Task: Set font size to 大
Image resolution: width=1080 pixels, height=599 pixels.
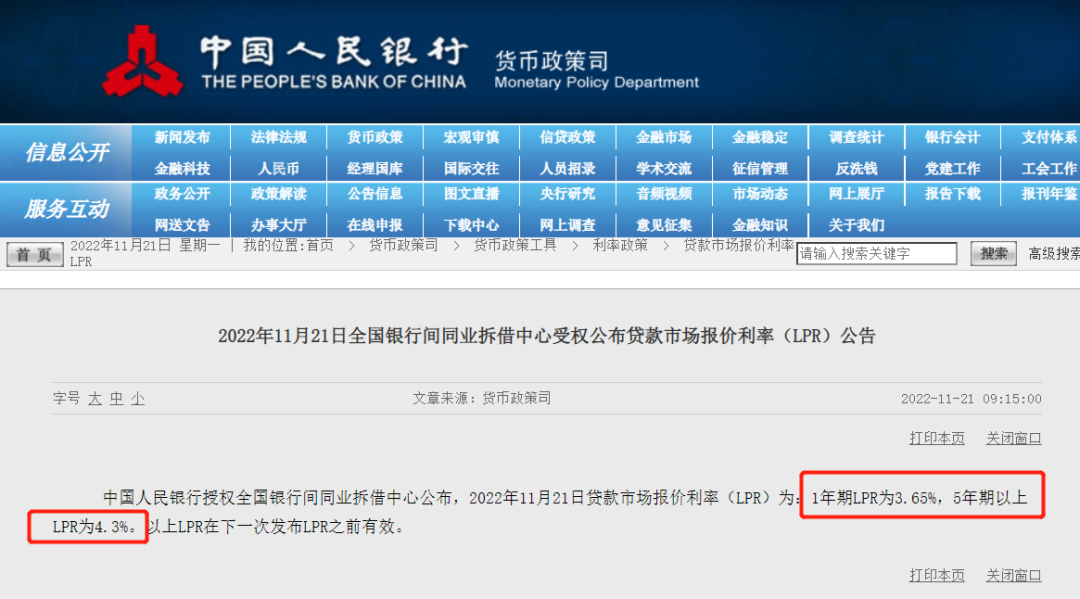Action: coord(95,399)
